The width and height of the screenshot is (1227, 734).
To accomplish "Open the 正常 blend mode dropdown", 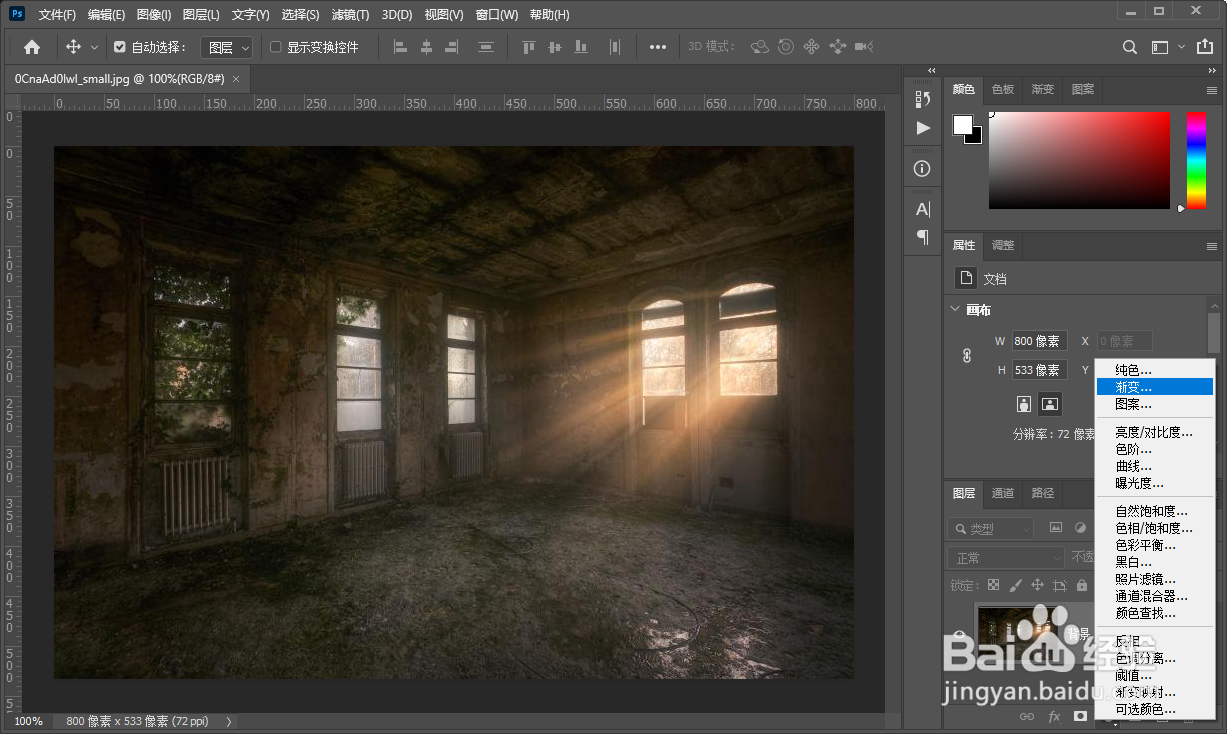I will [x=1006, y=558].
